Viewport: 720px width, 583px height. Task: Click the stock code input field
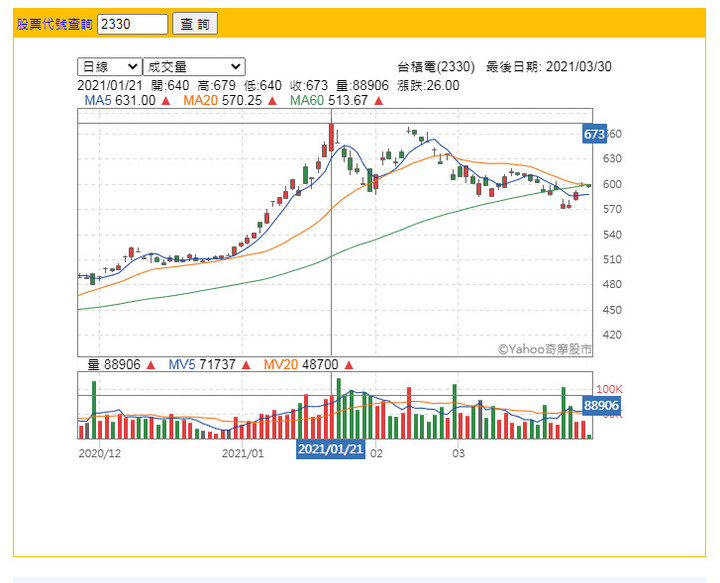coord(132,24)
